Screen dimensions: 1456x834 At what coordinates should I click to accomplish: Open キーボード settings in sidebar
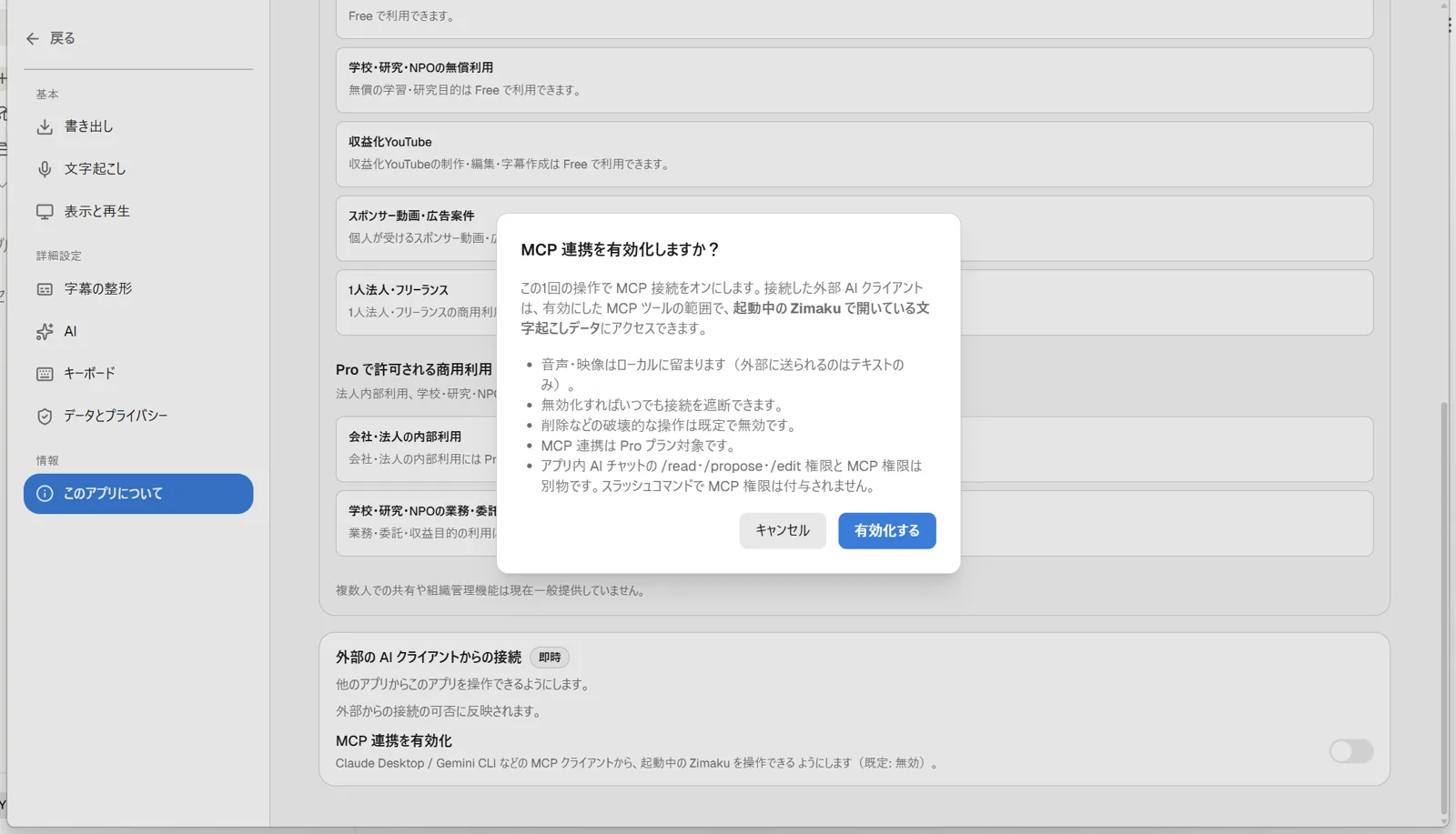pos(138,374)
